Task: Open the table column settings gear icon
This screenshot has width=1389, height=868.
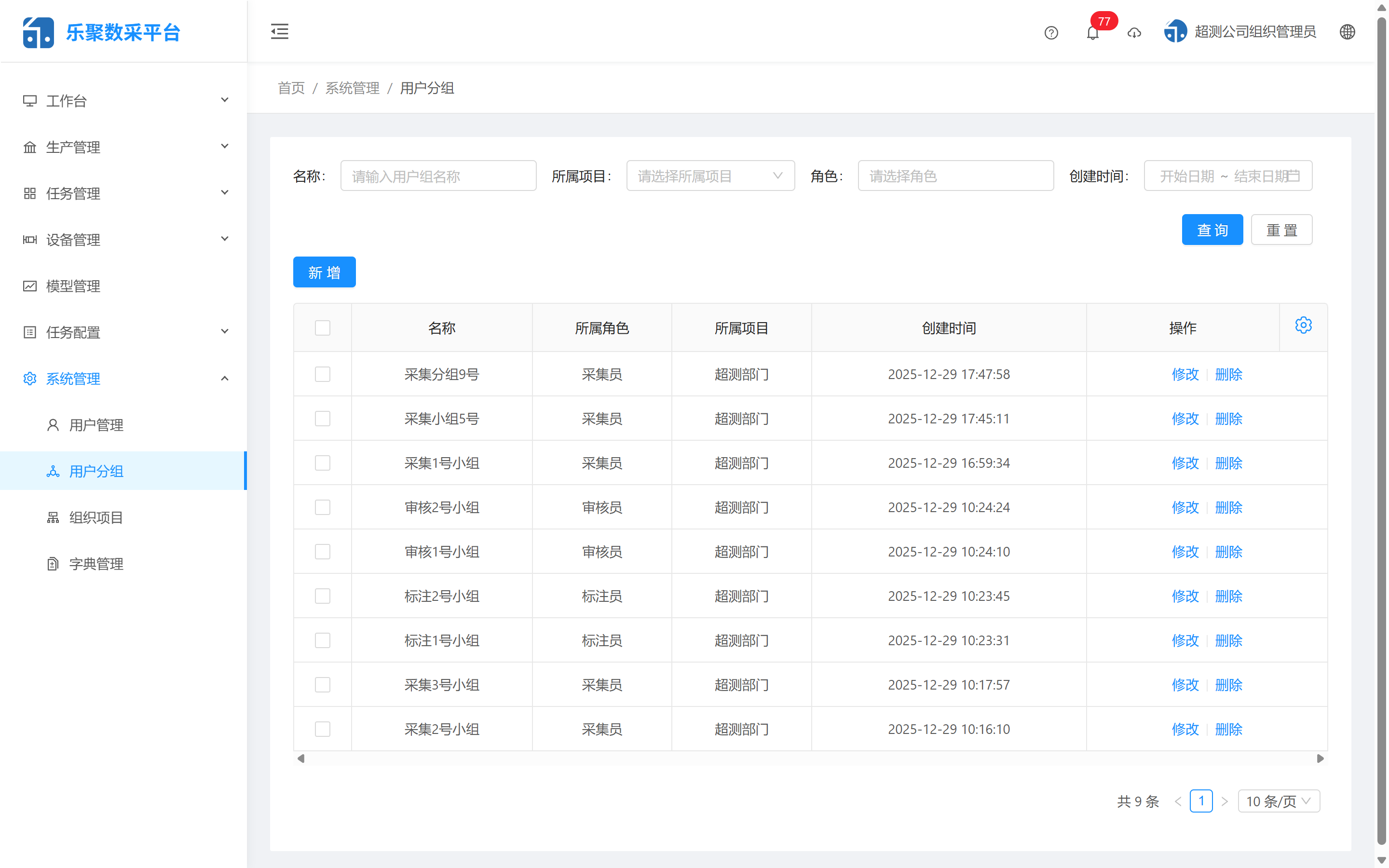Action: pos(1304,325)
